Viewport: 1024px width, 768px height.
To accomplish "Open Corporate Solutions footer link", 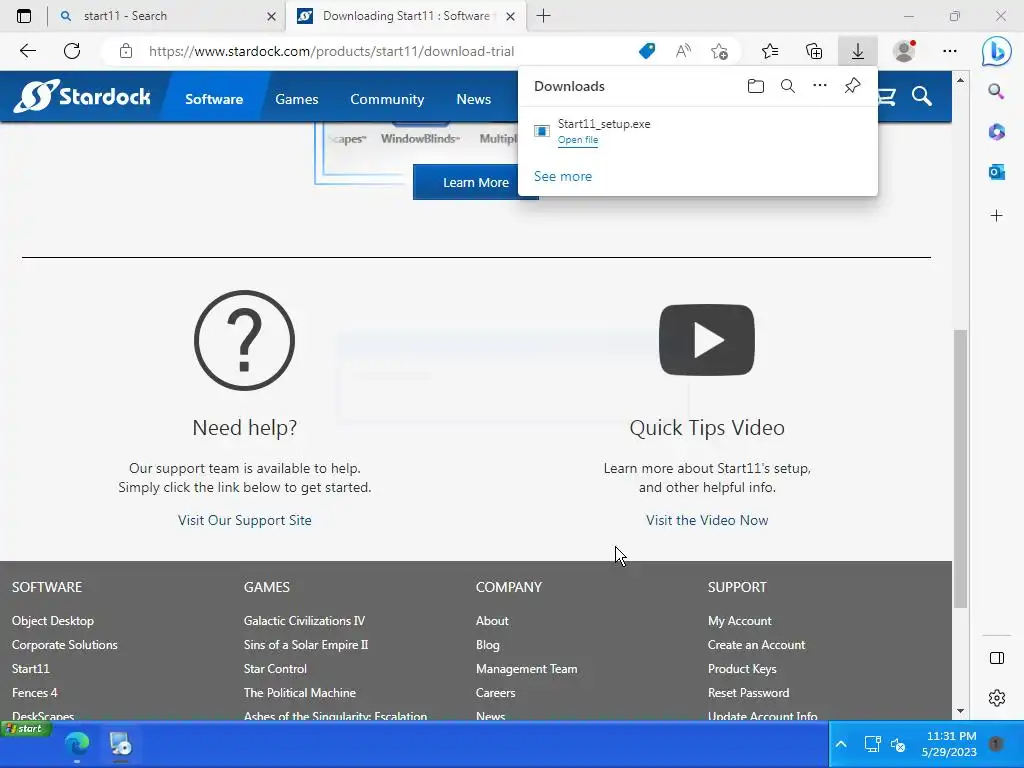I will tap(65, 645).
